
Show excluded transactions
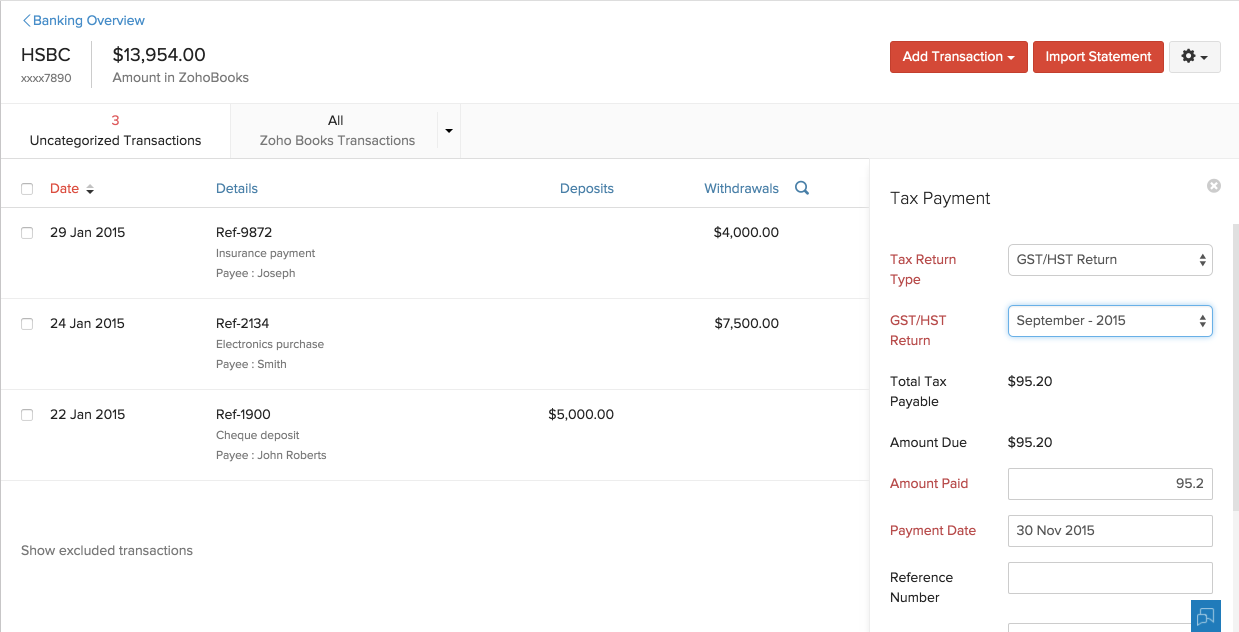point(107,550)
